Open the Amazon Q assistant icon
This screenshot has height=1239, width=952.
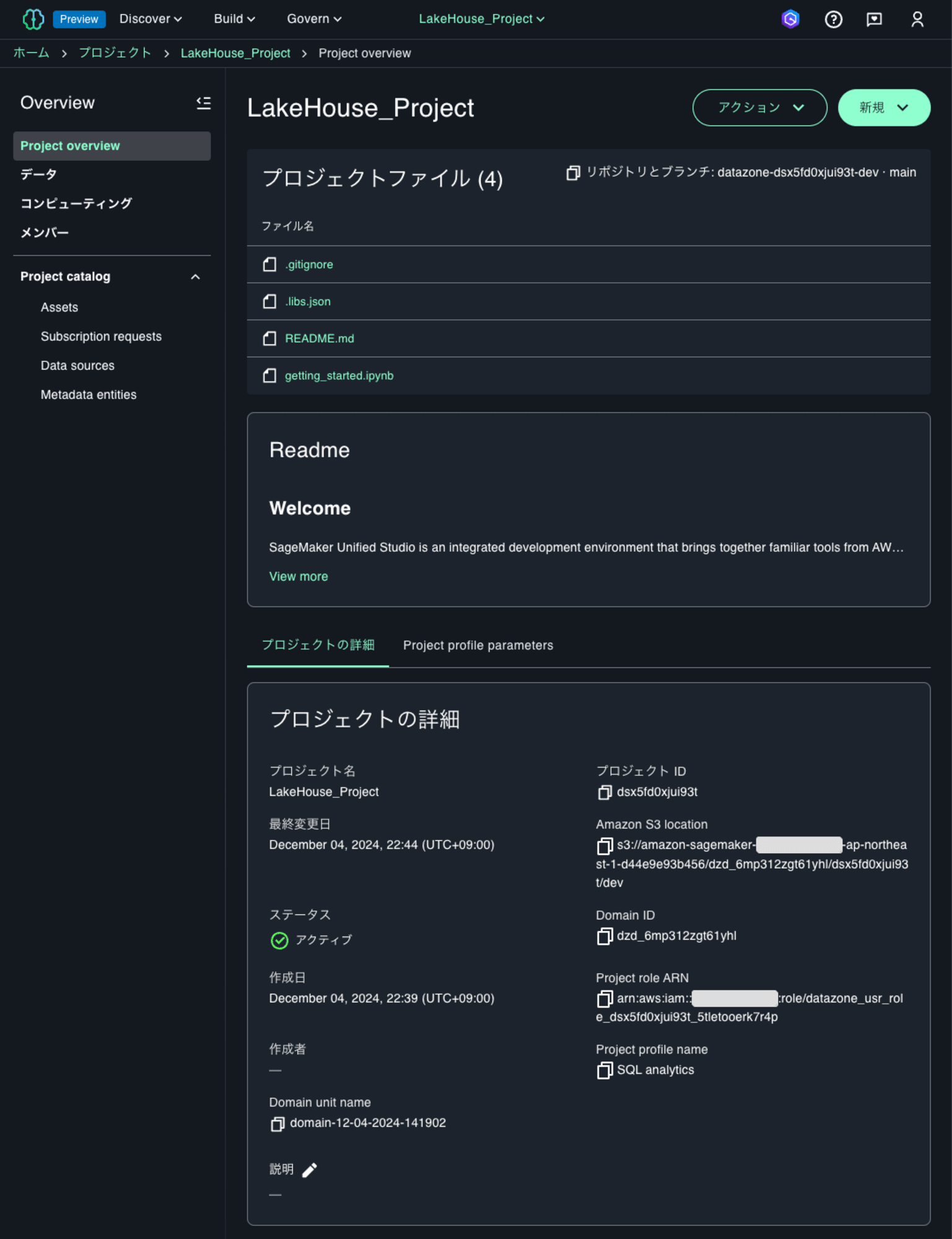point(790,19)
